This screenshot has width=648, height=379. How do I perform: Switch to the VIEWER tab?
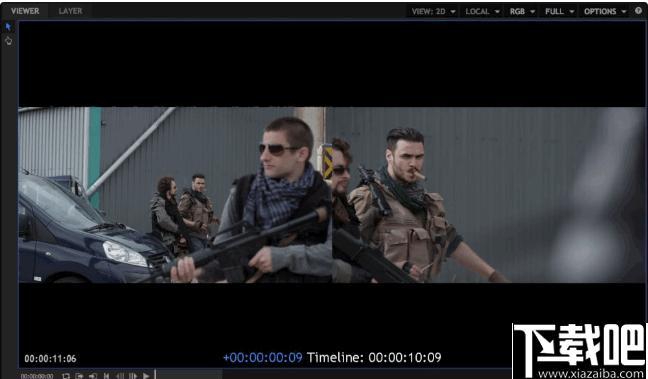(25, 11)
